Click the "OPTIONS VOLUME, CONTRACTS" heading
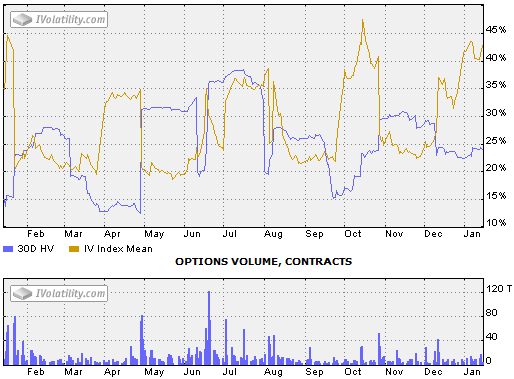 tap(264, 262)
